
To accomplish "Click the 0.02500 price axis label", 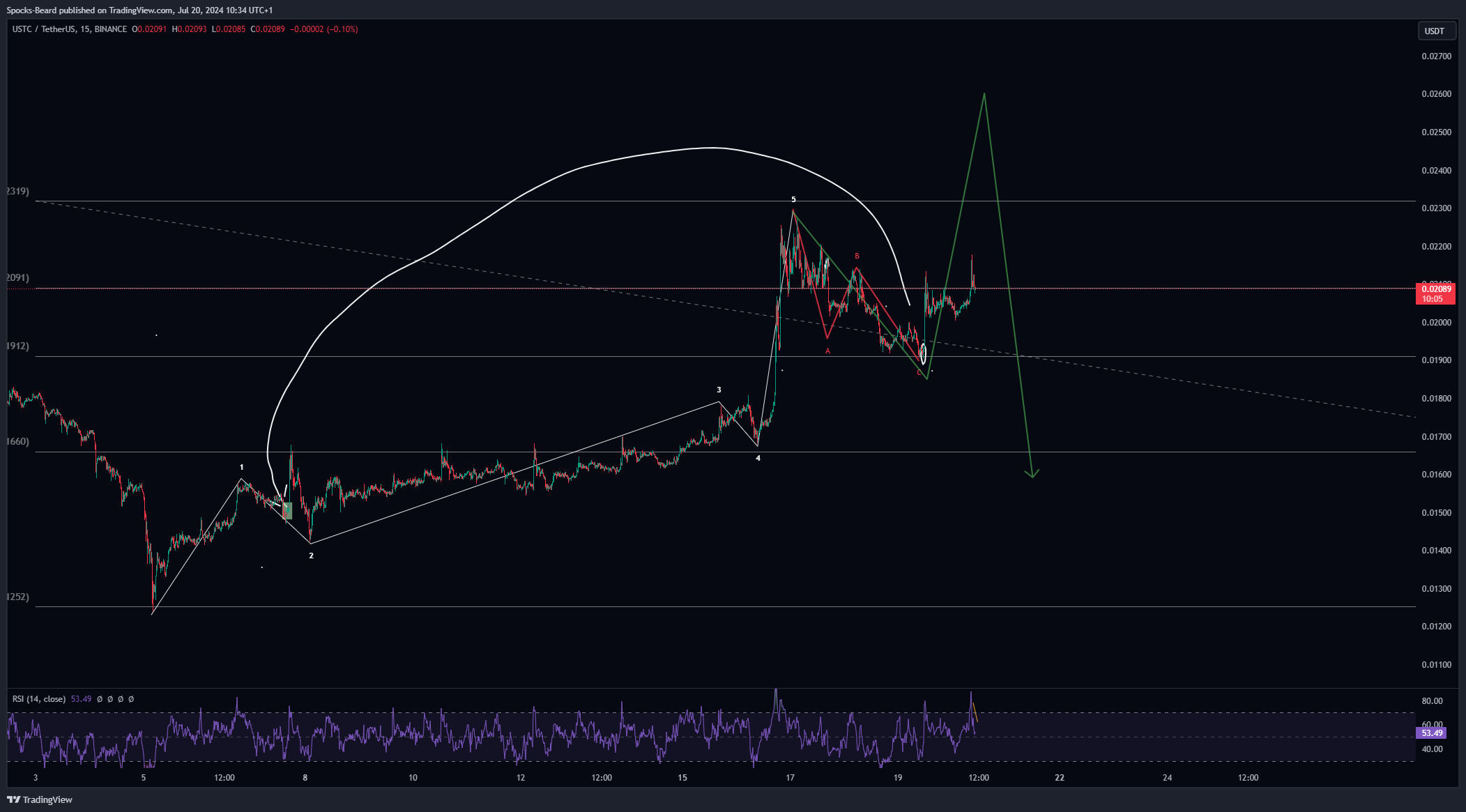I will tap(1436, 132).
